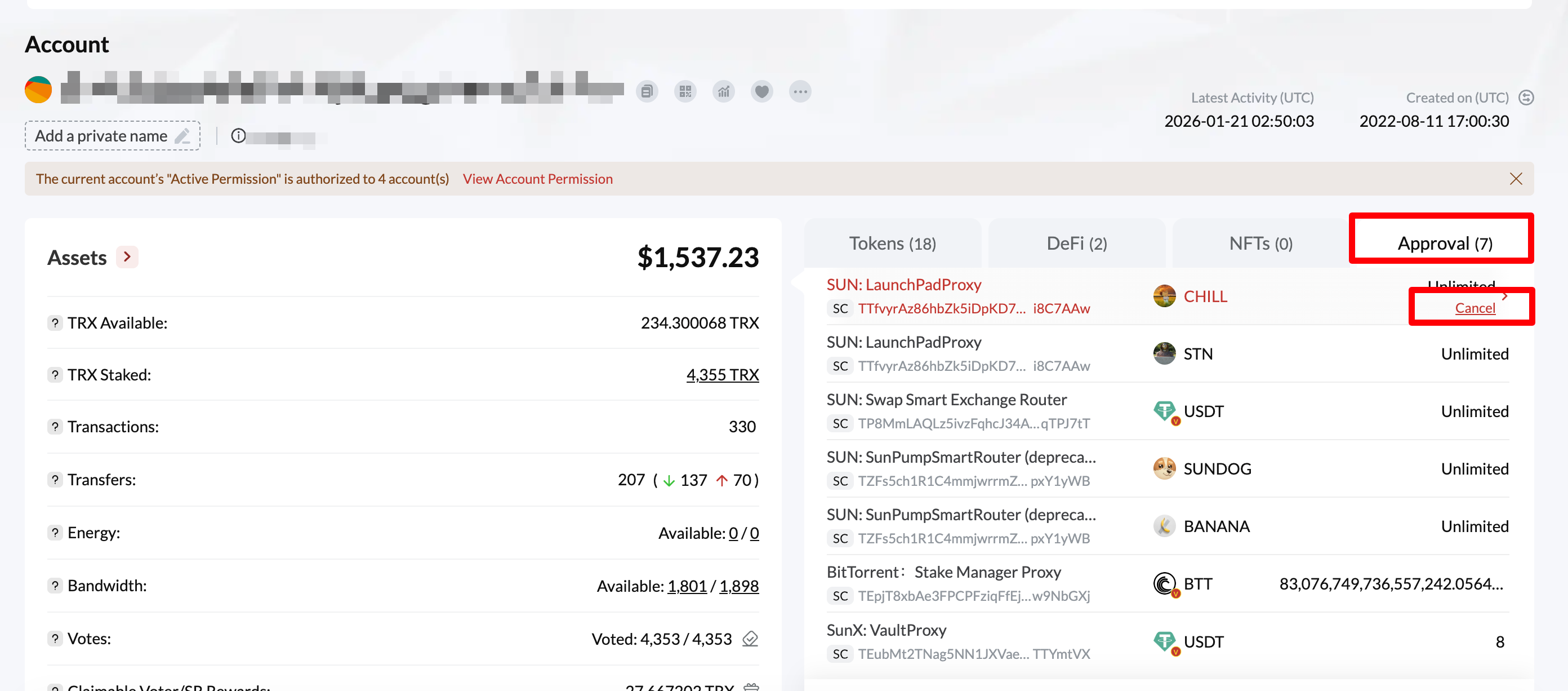Show the account QR code

[x=685, y=91]
